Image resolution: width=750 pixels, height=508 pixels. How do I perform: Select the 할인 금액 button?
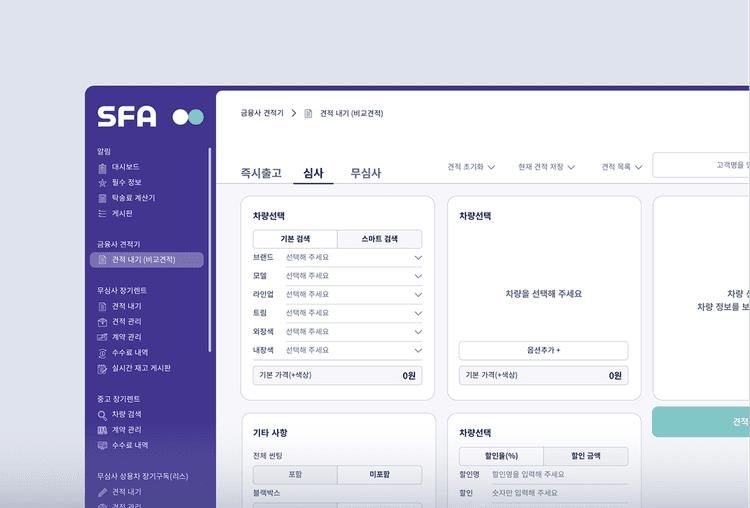[585, 456]
